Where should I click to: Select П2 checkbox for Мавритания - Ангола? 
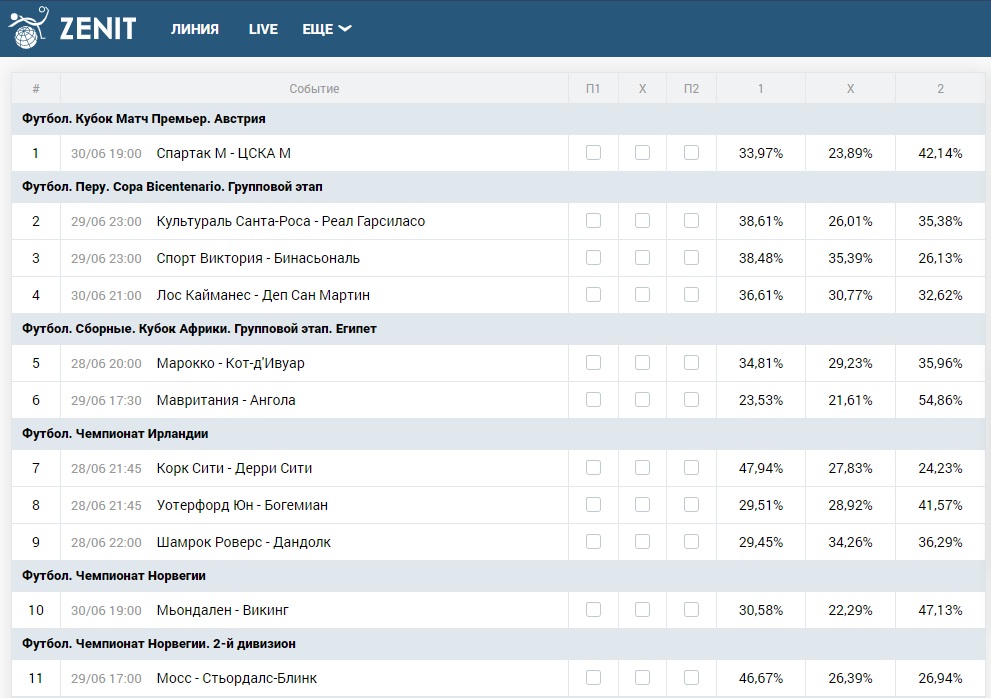691,400
